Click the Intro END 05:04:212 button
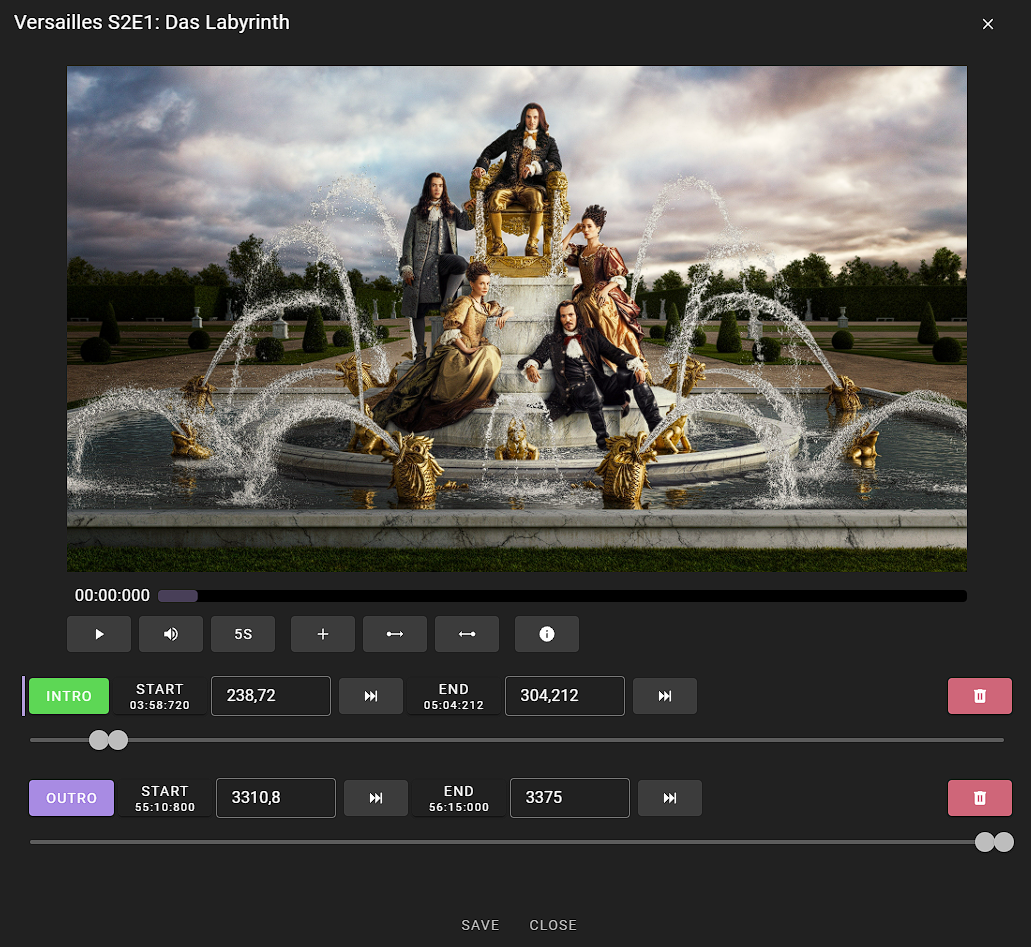Viewport: 1031px width, 947px height. click(x=454, y=696)
